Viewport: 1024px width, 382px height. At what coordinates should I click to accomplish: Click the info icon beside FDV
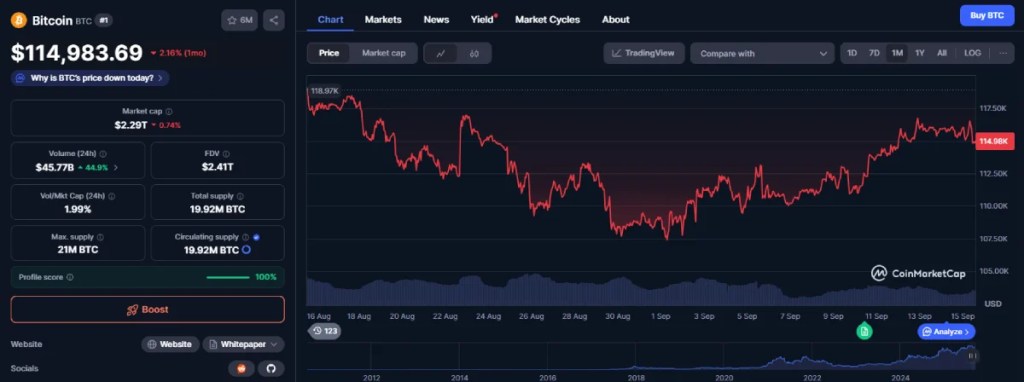point(227,154)
